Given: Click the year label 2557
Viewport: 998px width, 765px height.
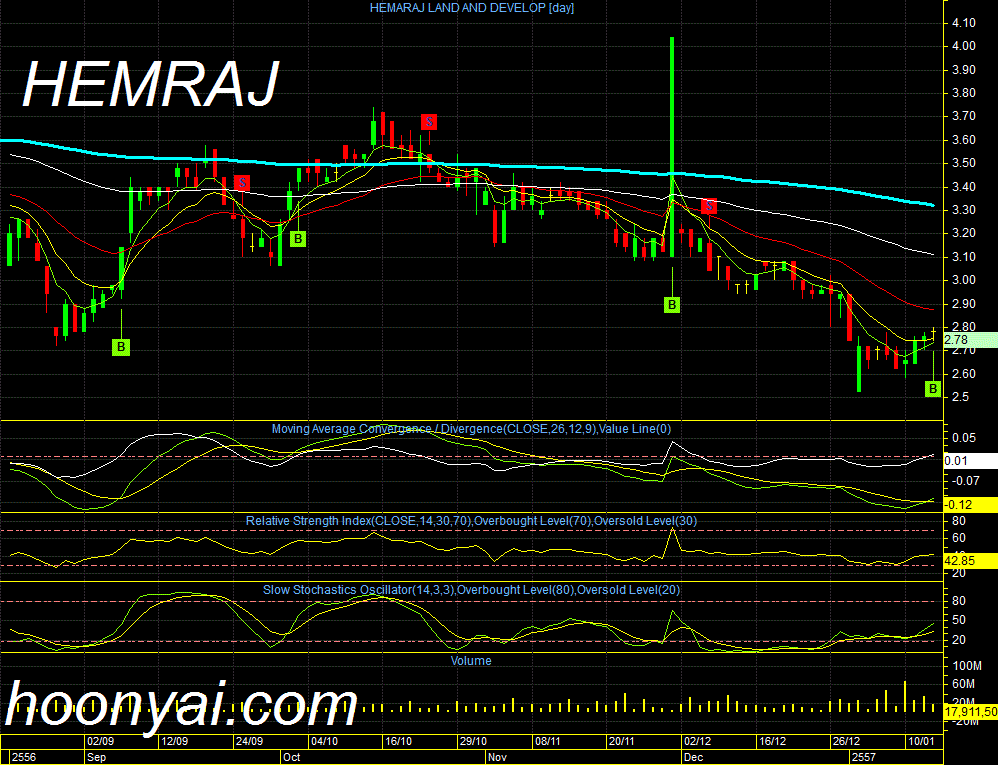Looking at the screenshot, I should 864,757.
